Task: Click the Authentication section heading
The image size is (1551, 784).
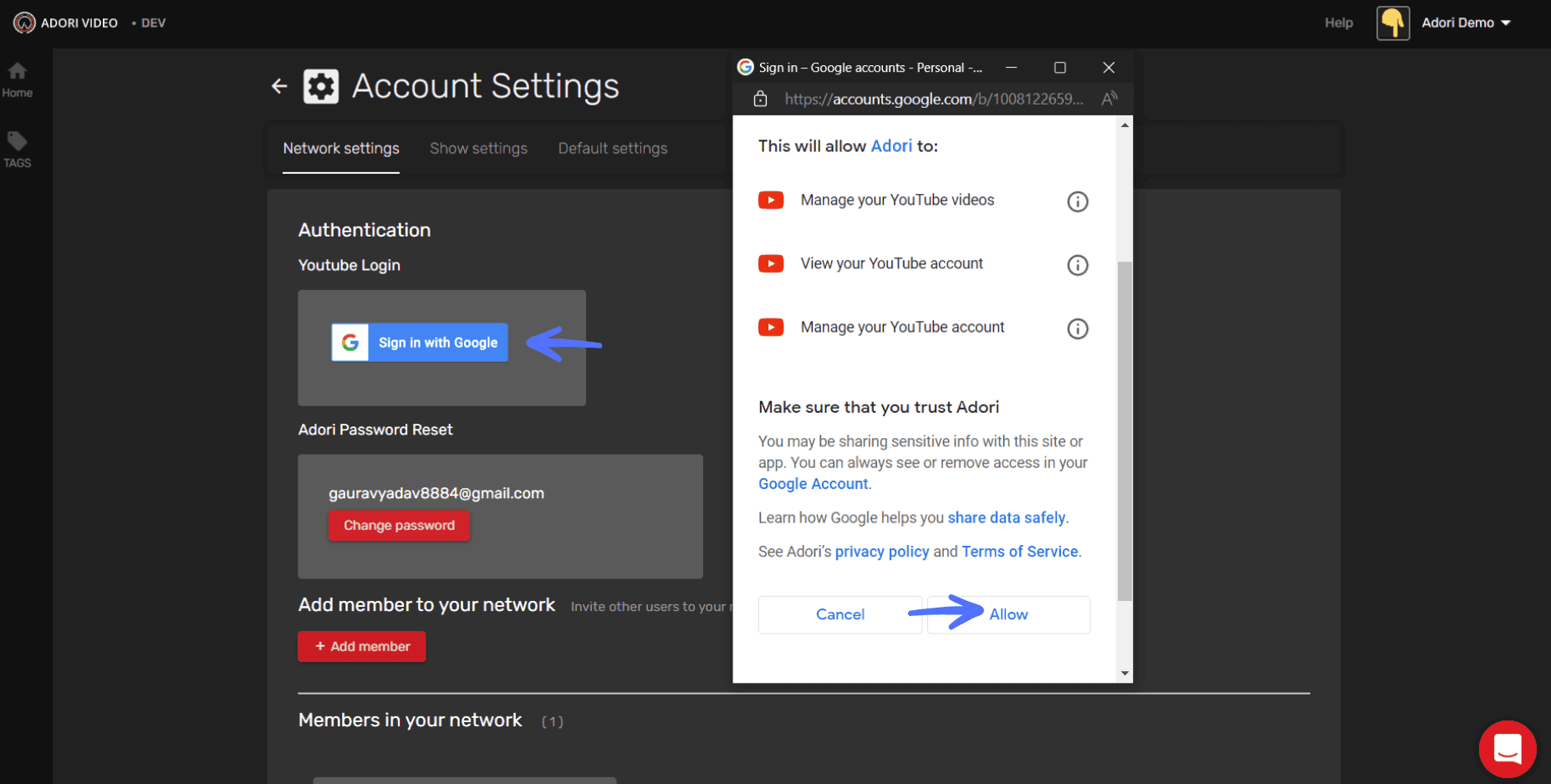Action: pos(365,230)
